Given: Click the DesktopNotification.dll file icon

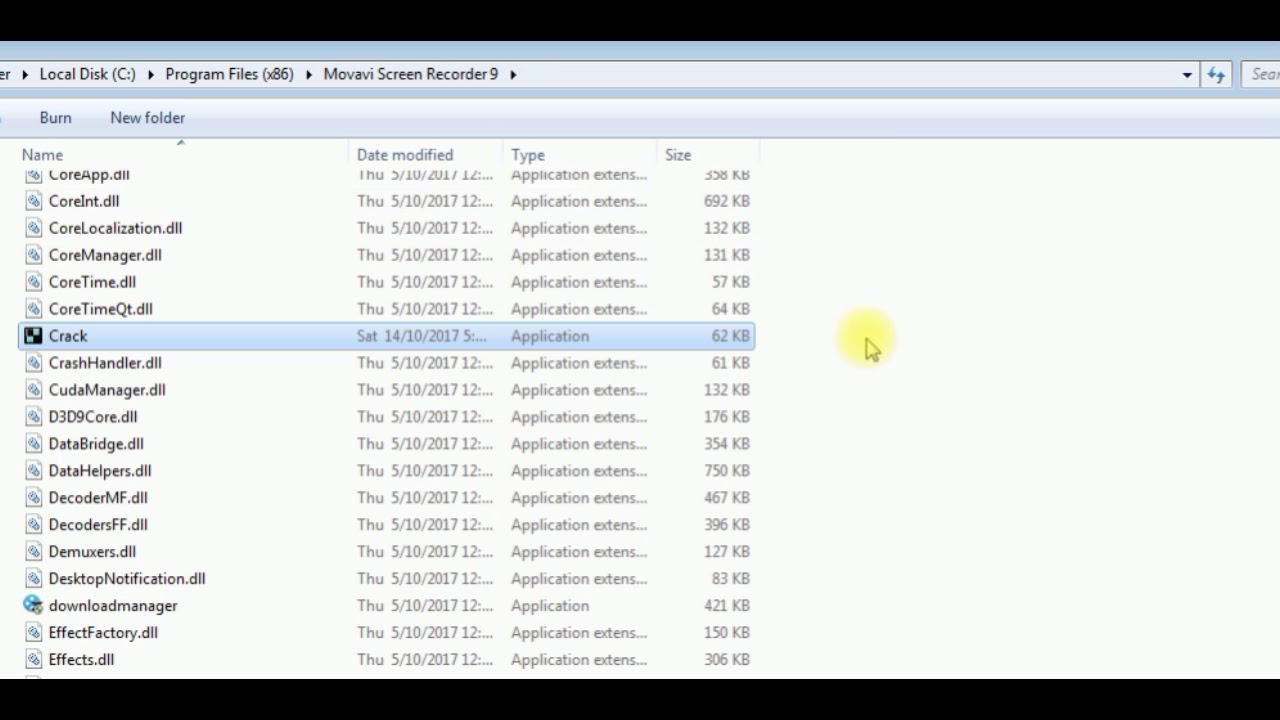Looking at the screenshot, I should tap(33, 579).
